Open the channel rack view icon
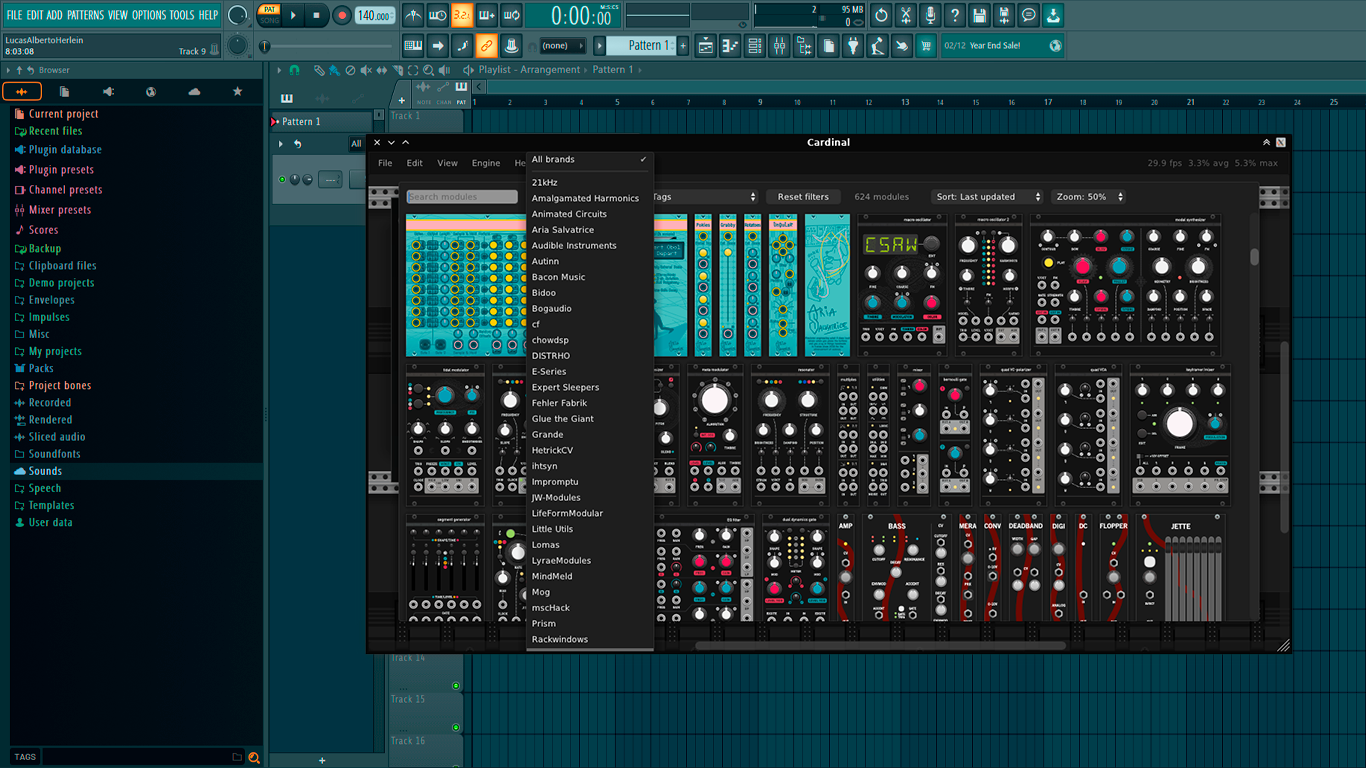The width and height of the screenshot is (1366, 768). [x=755, y=46]
